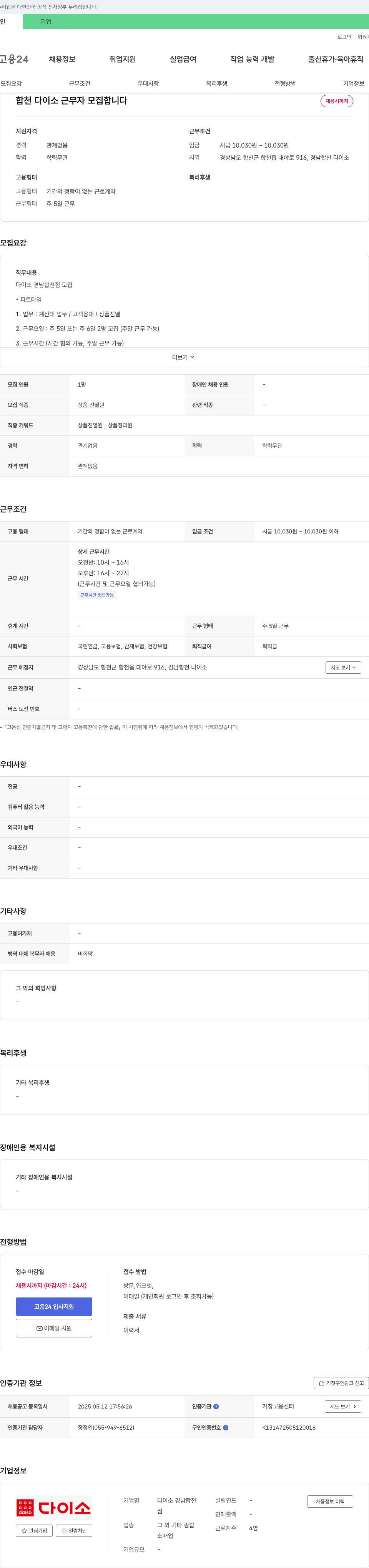Jump to the 우대사항 section tab
369x1568 pixels.
tap(148, 83)
